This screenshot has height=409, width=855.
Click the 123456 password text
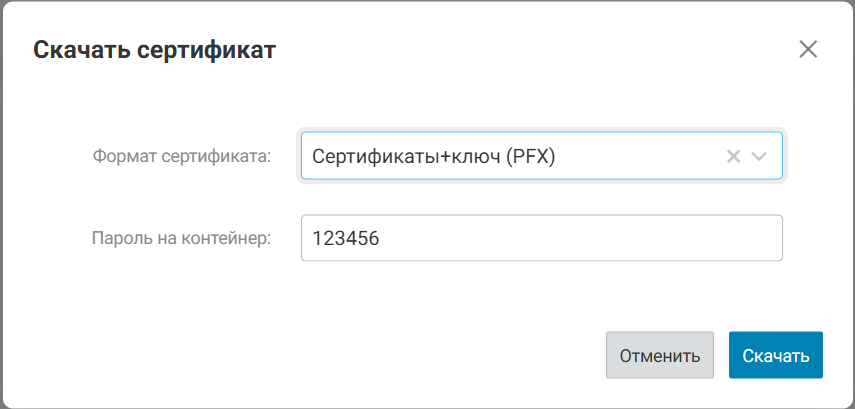point(346,238)
